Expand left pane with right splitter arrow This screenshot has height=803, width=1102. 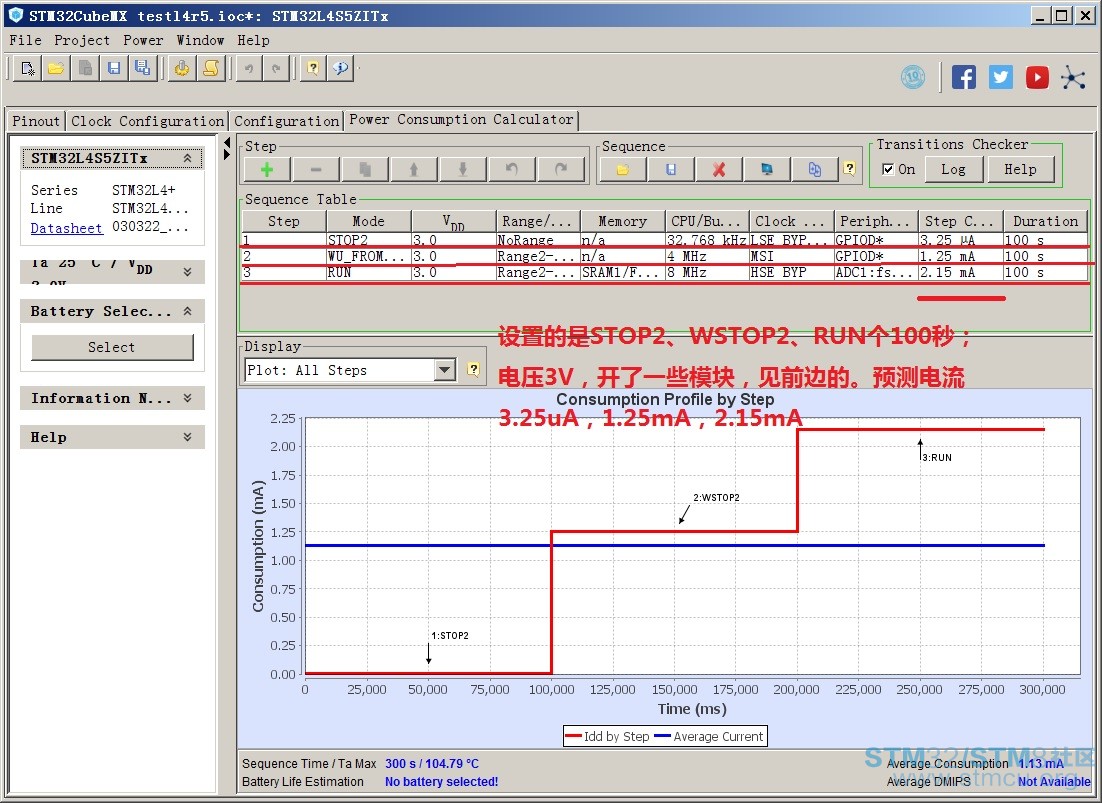[x=226, y=154]
